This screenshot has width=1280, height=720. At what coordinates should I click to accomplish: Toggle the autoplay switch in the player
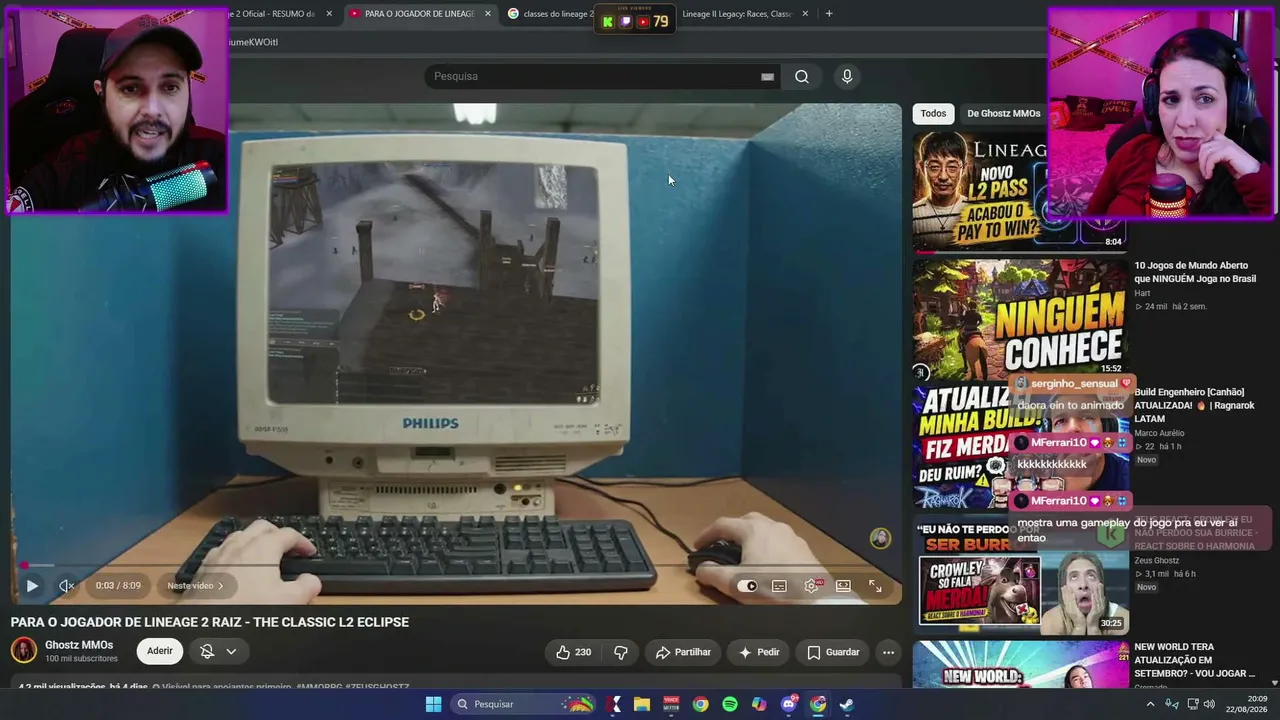747,586
